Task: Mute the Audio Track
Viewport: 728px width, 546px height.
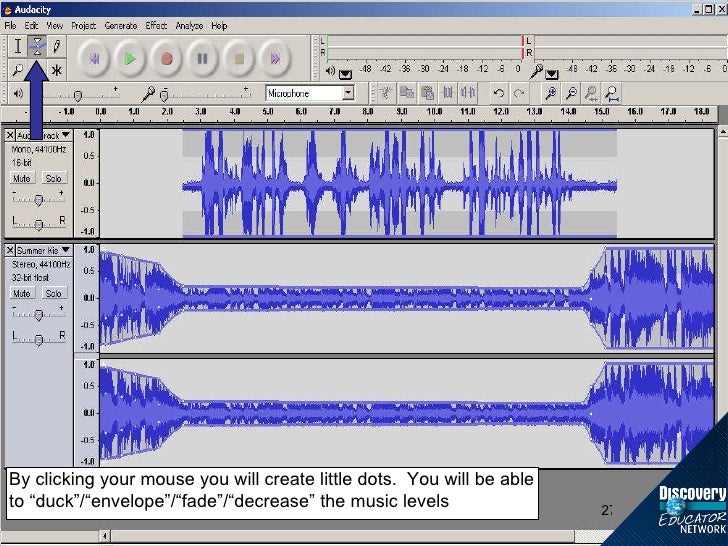Action: (22, 178)
